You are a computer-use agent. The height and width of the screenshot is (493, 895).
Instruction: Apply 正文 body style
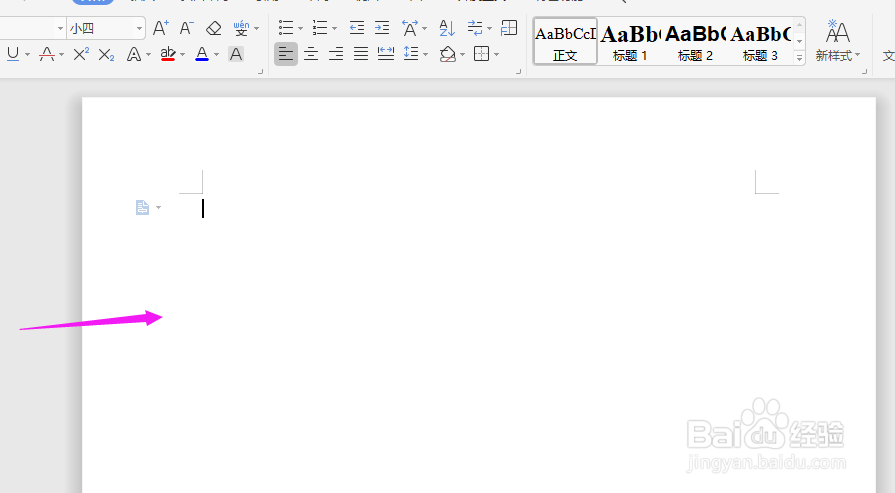(x=565, y=41)
